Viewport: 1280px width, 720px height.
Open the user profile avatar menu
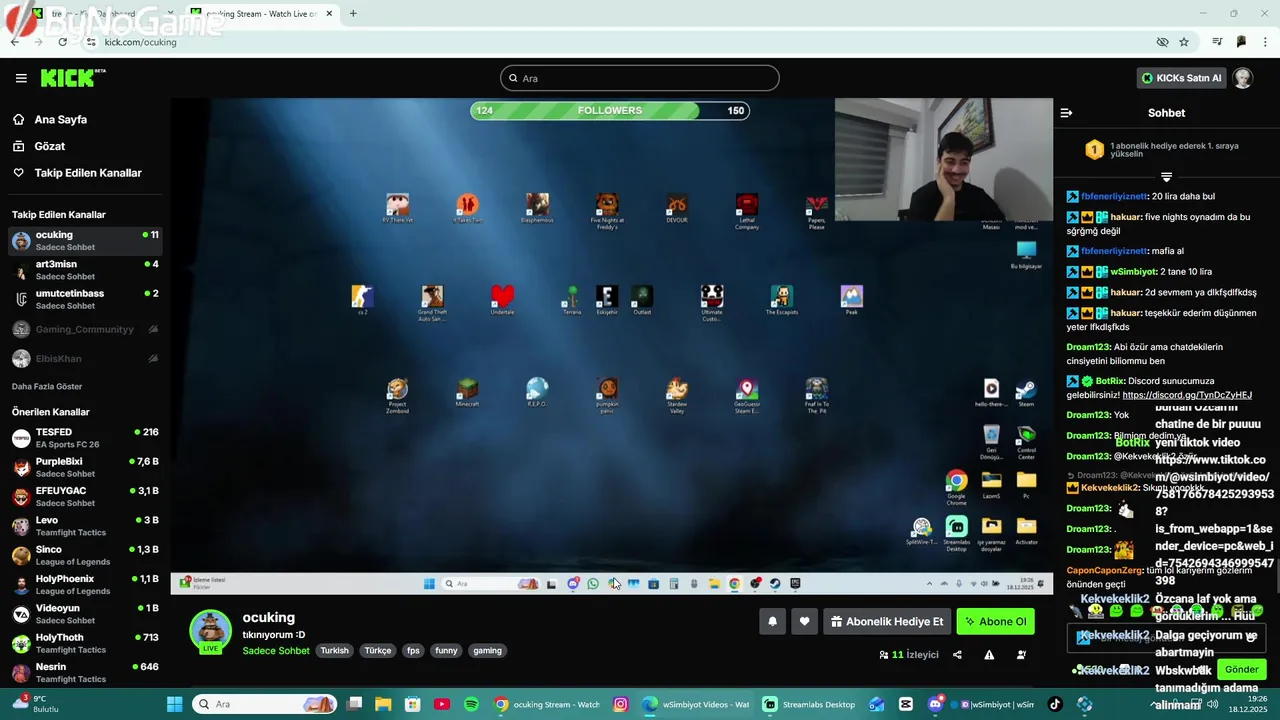(x=1243, y=78)
